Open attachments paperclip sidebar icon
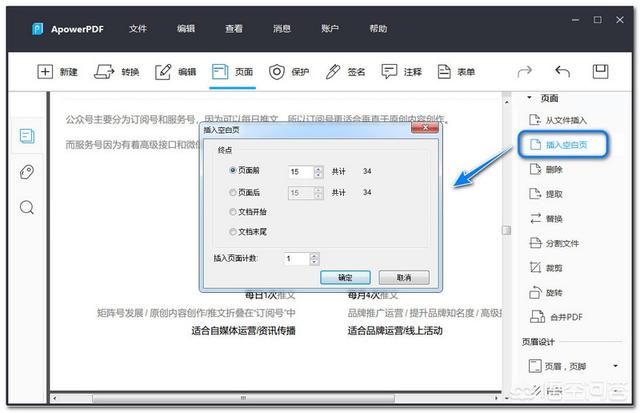The height and width of the screenshot is (413, 640). click(x=27, y=172)
